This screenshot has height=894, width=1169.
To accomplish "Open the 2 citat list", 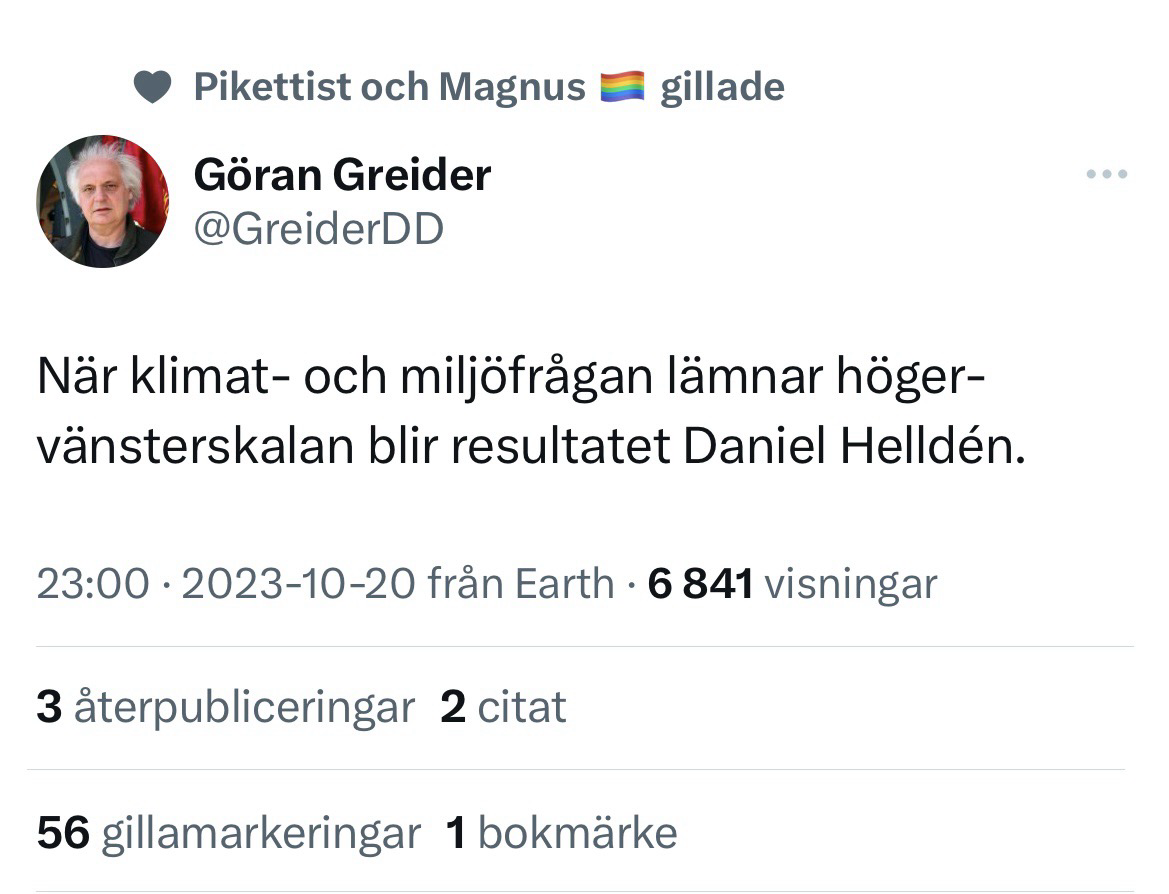I will pyautogui.click(x=503, y=708).
